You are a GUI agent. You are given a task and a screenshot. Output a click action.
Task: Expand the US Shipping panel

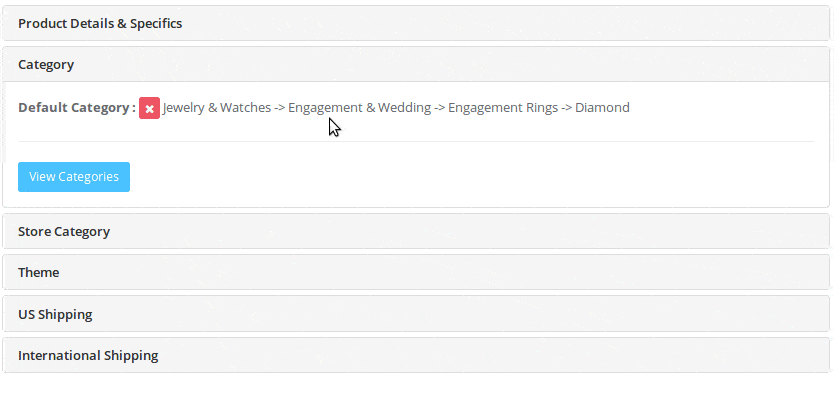pos(55,314)
